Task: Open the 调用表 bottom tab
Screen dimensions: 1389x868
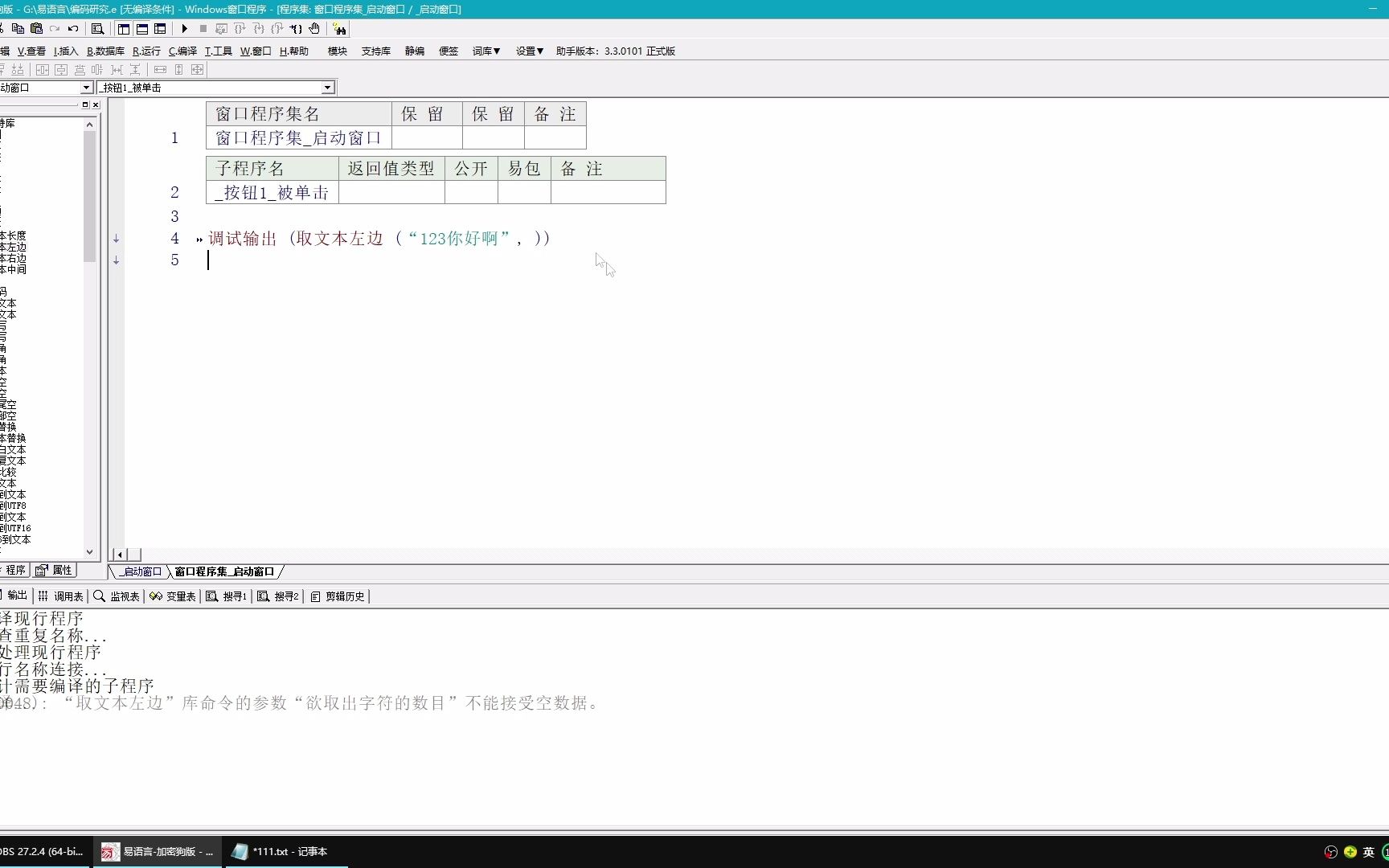Action: click(x=61, y=596)
